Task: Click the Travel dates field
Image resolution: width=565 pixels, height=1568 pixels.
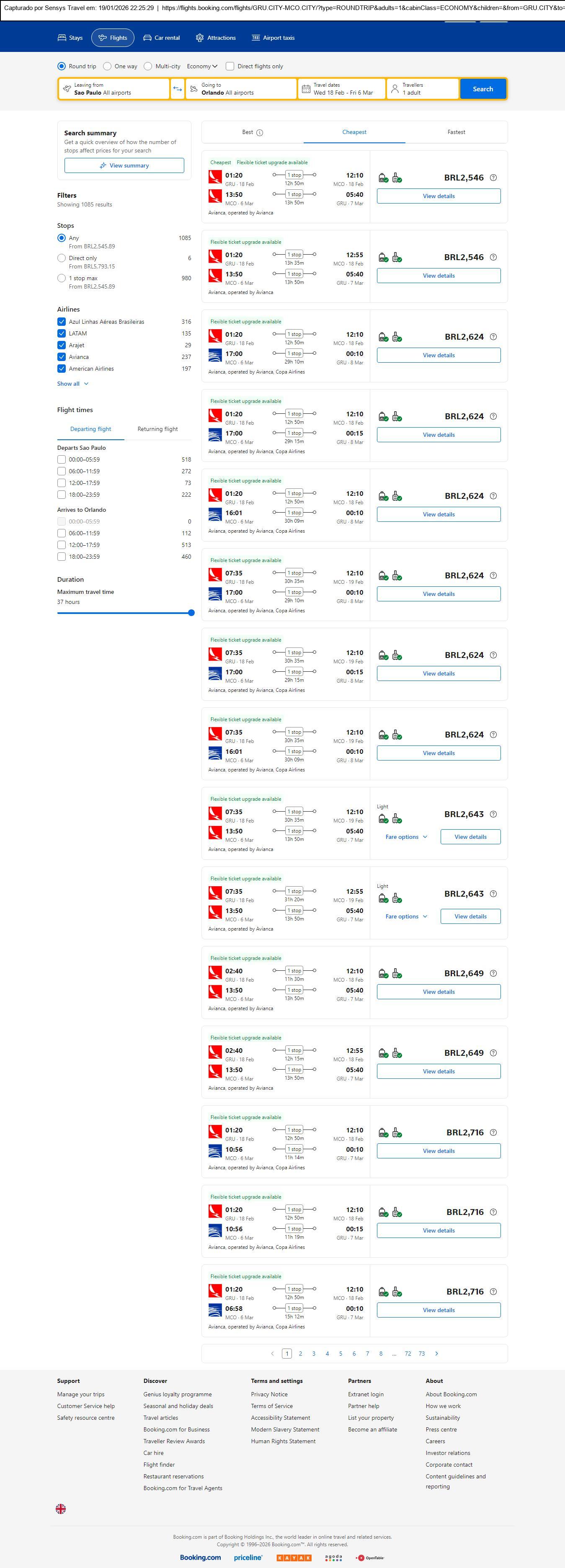Action: 342,89
